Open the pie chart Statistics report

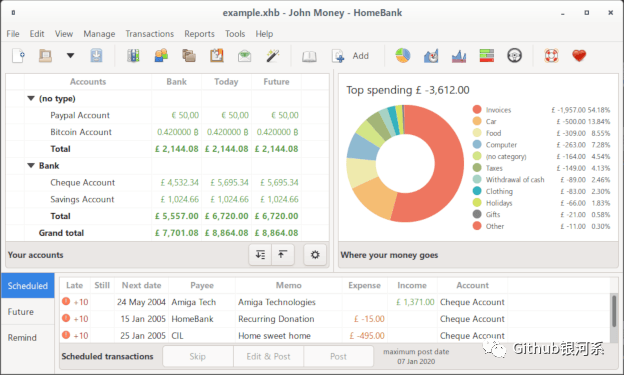[403, 56]
